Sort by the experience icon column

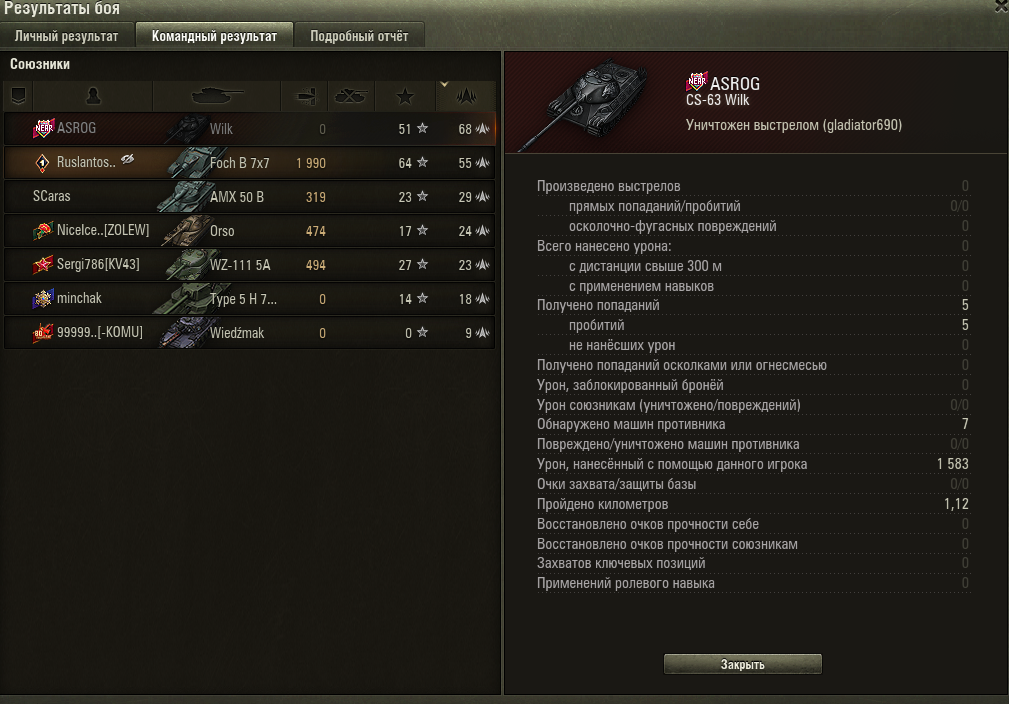(466, 97)
